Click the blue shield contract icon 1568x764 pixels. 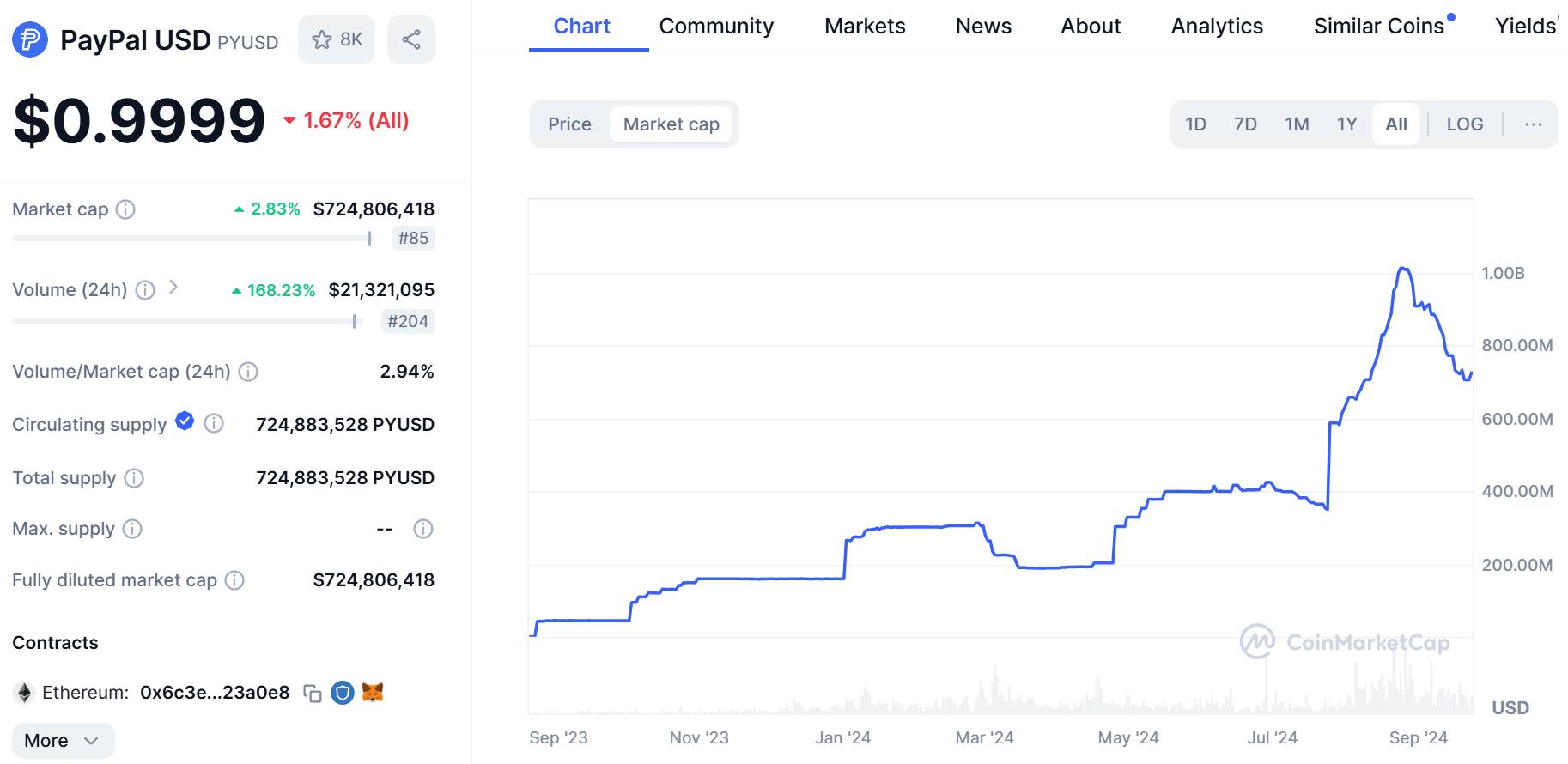(x=343, y=693)
